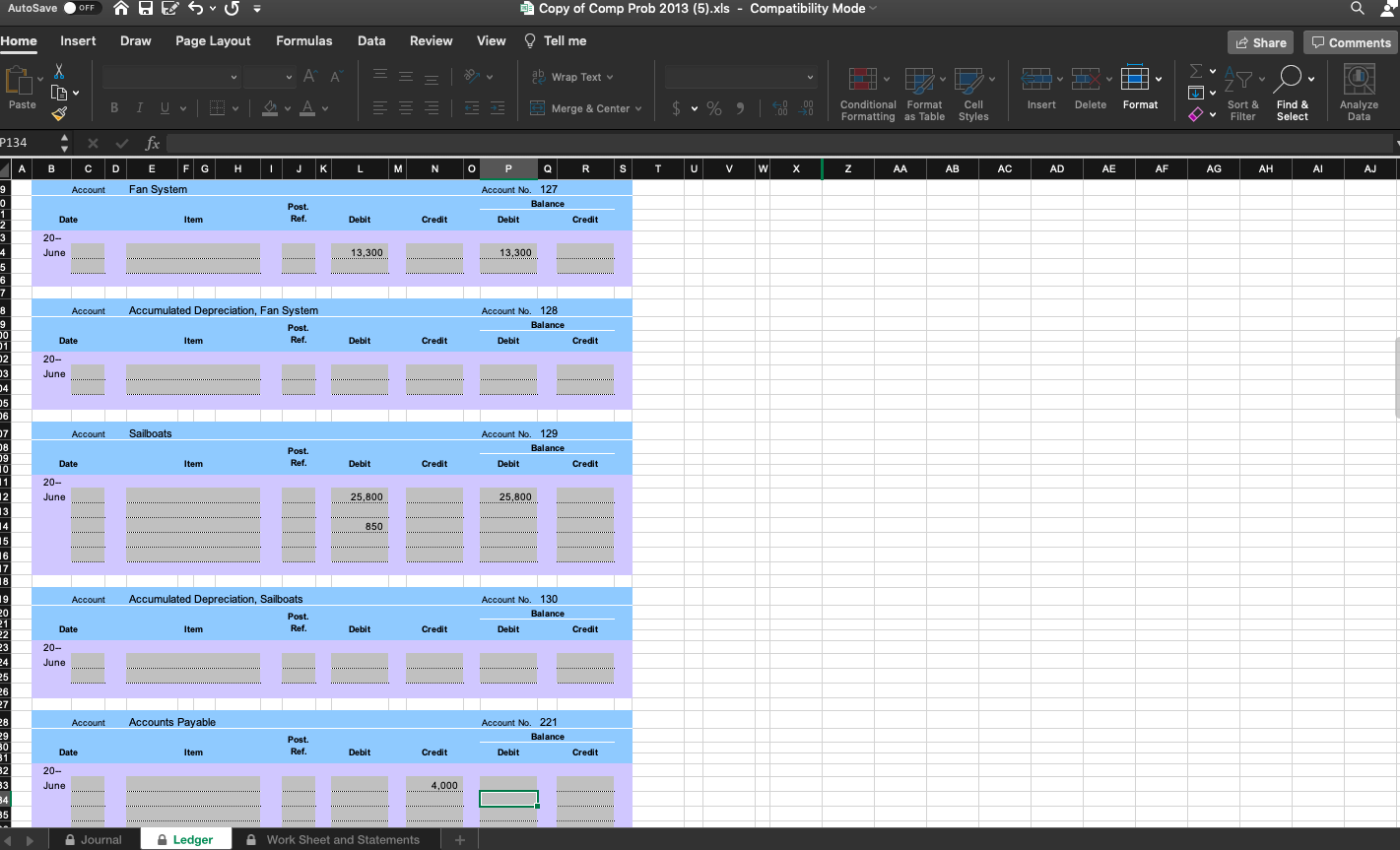Open Find & Select
The width and height of the screenshot is (1400, 850).
pos(1293,94)
